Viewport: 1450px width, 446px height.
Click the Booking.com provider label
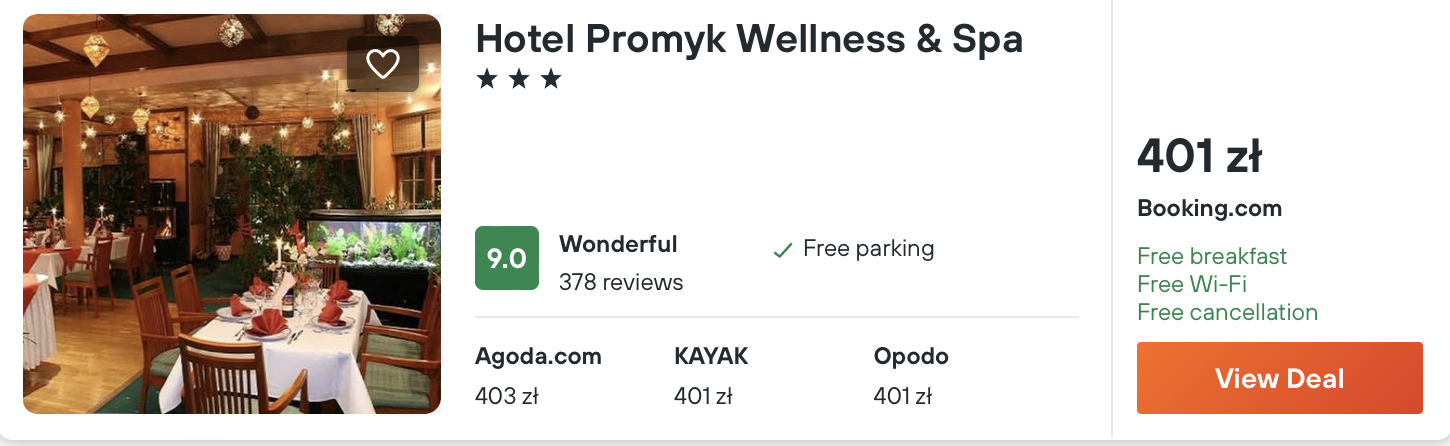(x=1209, y=209)
